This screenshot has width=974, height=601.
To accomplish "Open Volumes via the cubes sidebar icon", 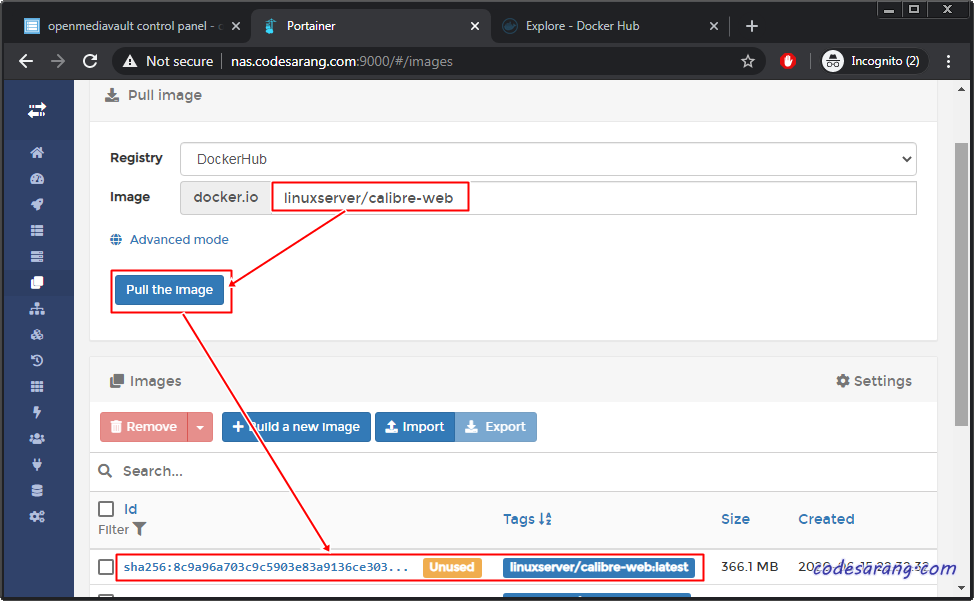I will pos(37,335).
